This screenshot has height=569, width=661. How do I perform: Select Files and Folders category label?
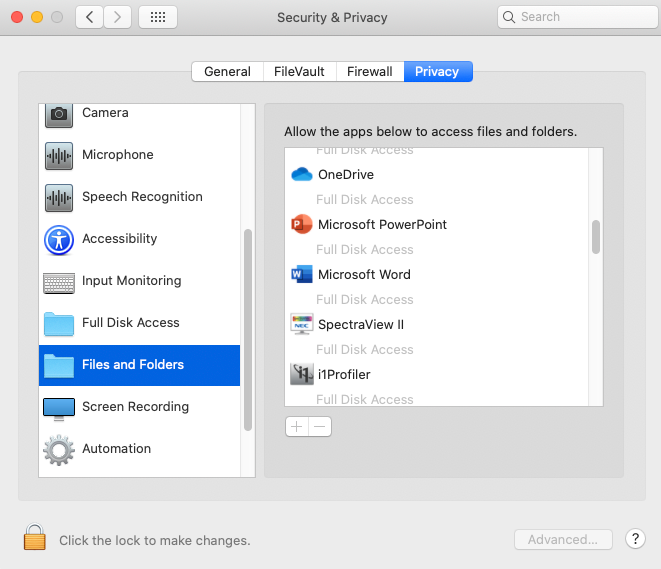[133, 365]
